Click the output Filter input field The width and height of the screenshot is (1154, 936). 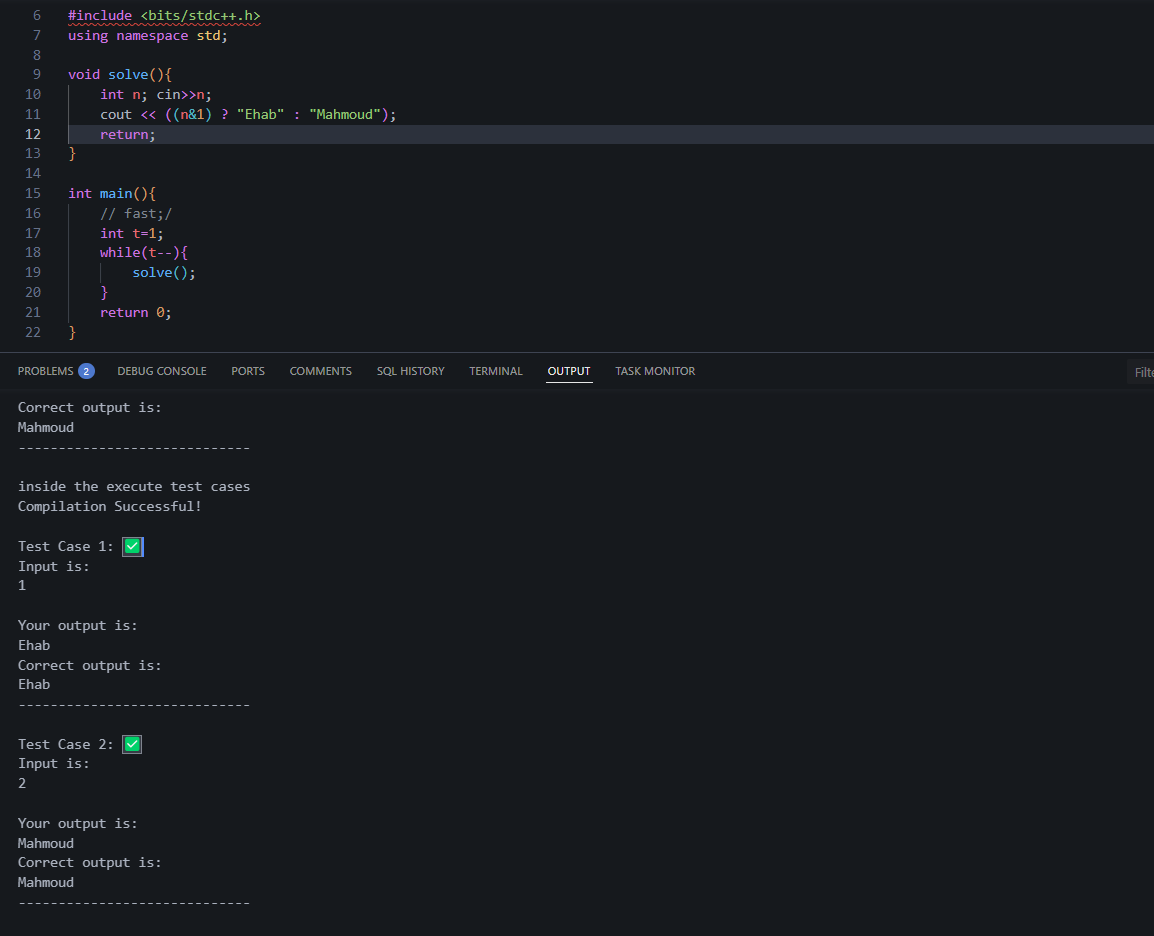1141,372
